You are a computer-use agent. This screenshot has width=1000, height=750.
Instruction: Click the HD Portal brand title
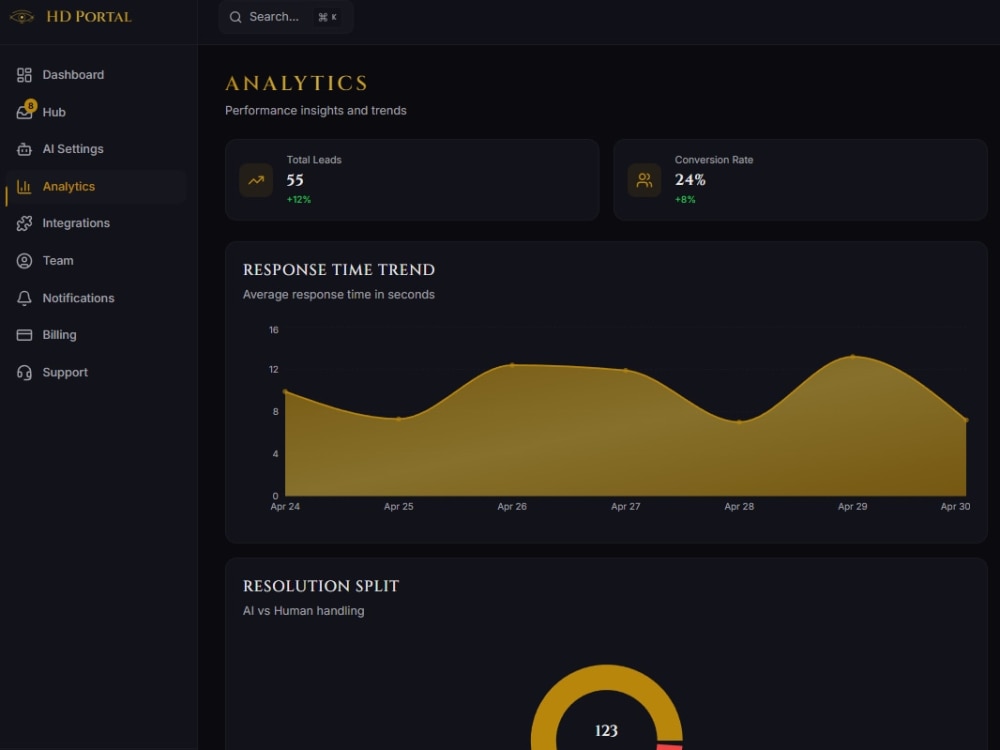pyautogui.click(x=89, y=17)
